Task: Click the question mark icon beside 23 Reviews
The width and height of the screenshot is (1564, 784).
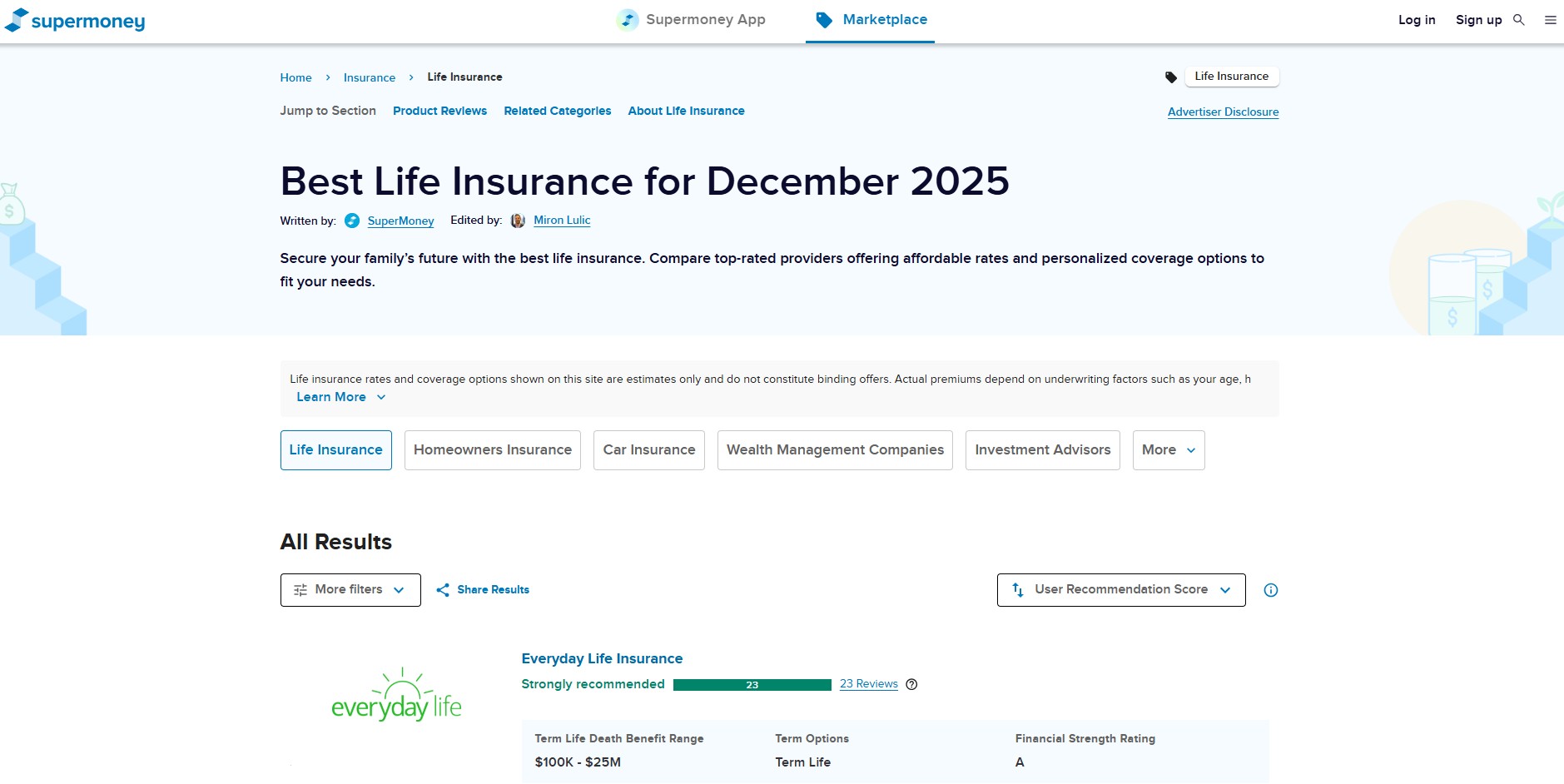Action: coord(911,684)
